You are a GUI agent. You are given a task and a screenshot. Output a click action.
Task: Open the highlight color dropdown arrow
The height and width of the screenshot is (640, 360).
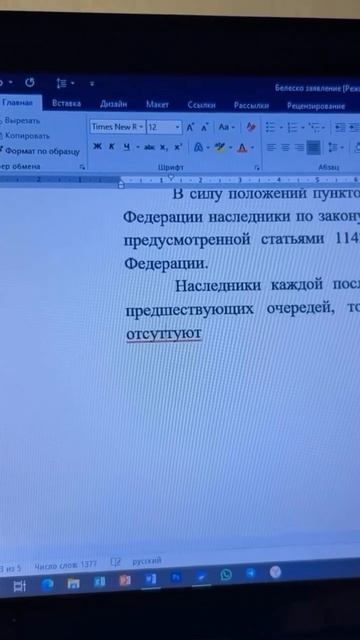(x=231, y=148)
